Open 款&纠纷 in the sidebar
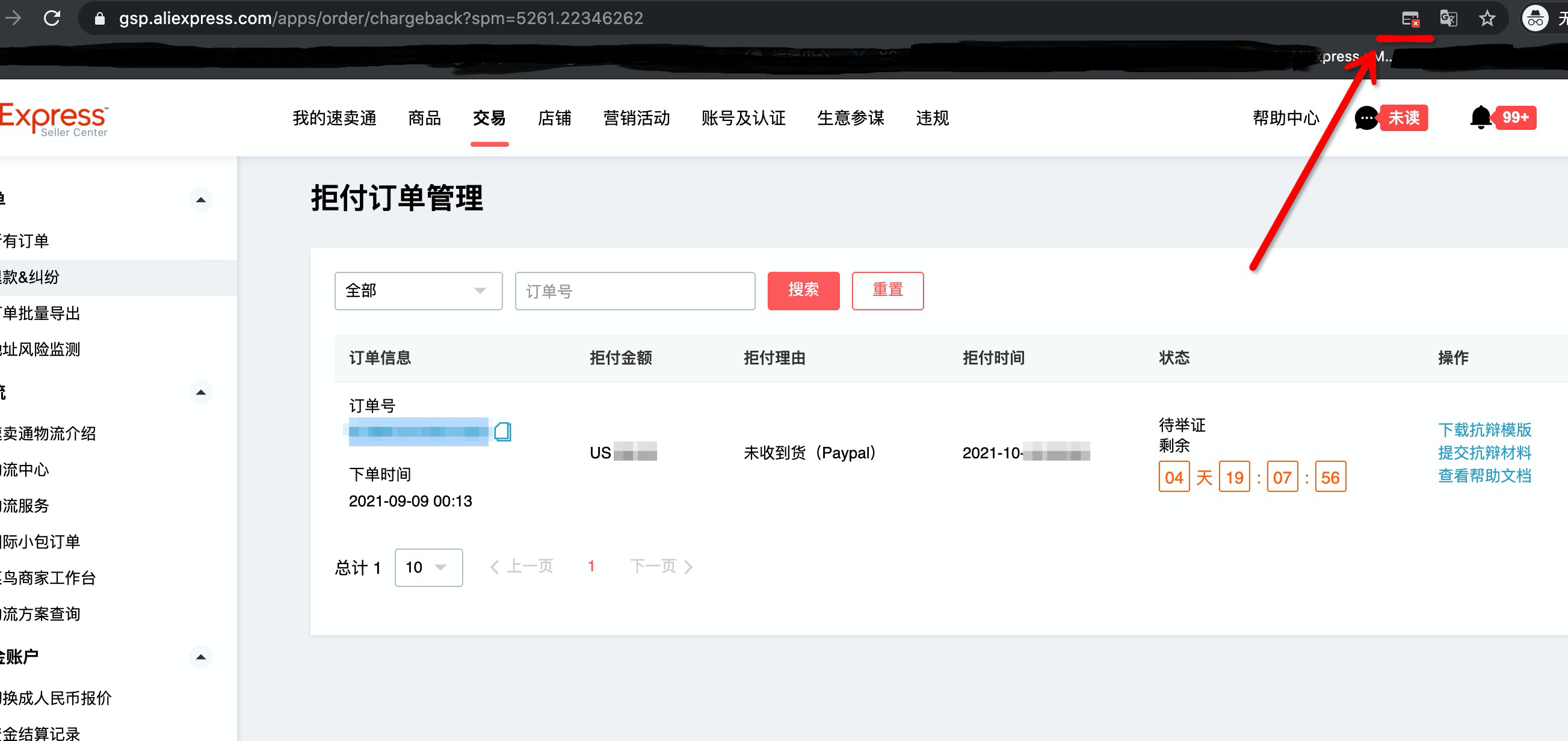Image resolution: width=1568 pixels, height=741 pixels. point(118,277)
